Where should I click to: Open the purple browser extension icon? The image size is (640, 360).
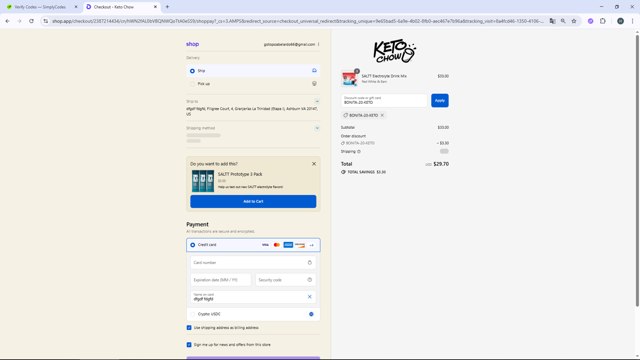[590, 21]
